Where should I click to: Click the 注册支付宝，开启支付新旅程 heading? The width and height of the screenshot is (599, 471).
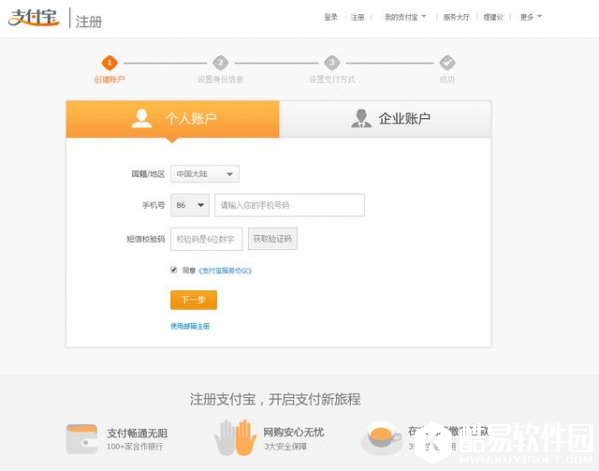point(275,399)
